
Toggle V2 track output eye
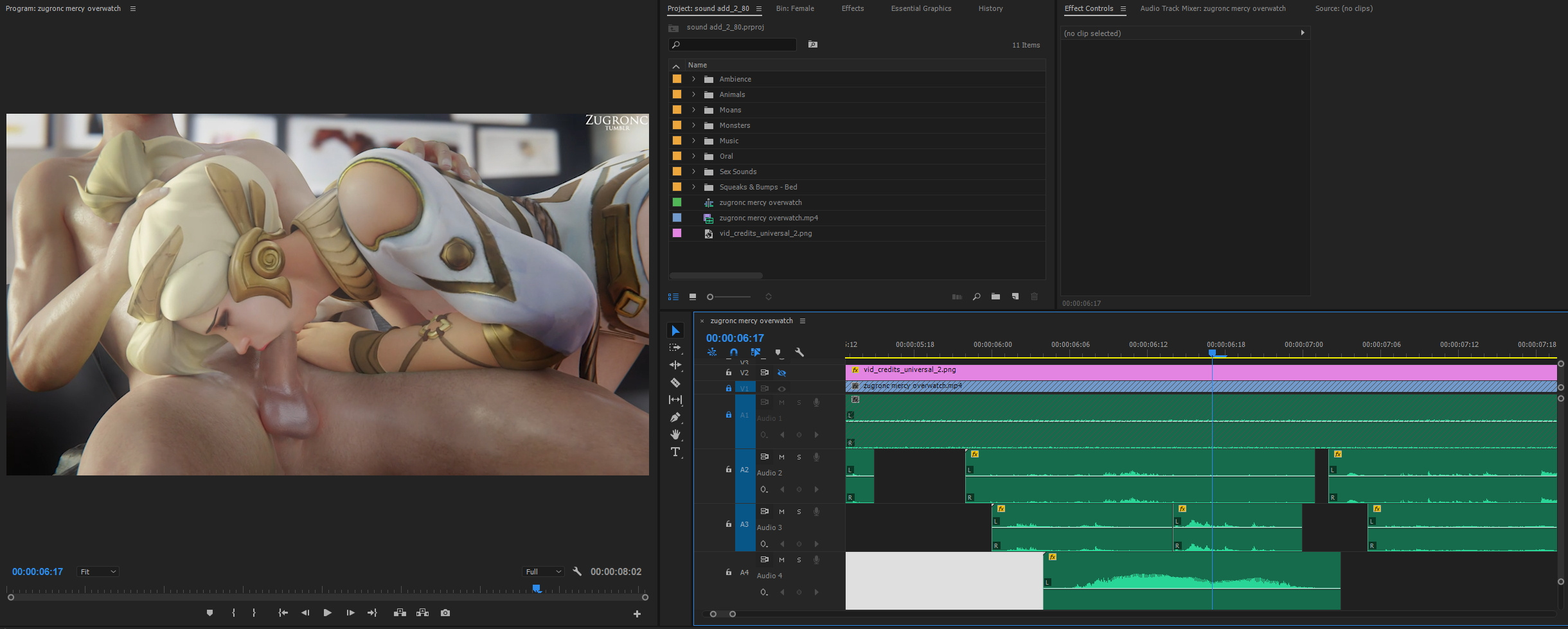coord(781,373)
